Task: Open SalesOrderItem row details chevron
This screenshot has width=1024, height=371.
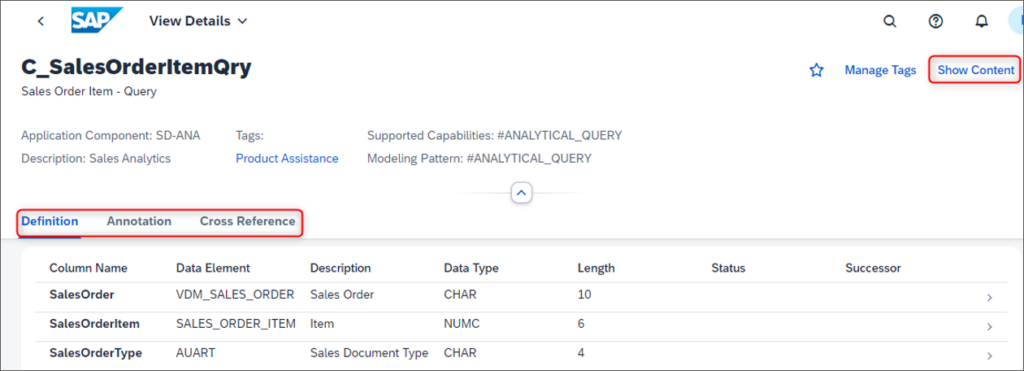Action: tap(989, 327)
